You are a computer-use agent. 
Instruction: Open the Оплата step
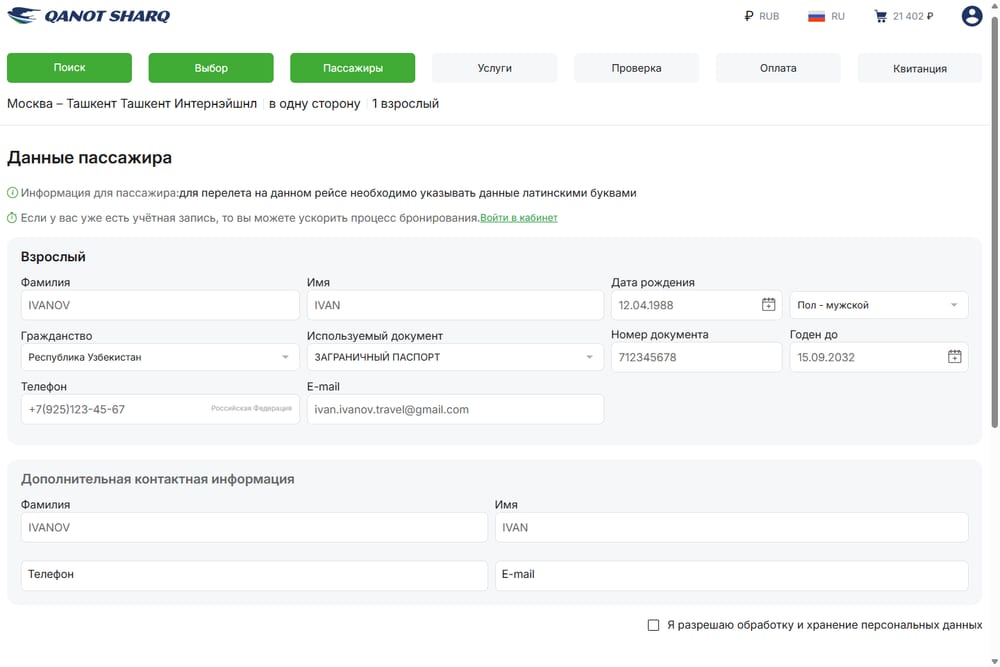click(778, 68)
